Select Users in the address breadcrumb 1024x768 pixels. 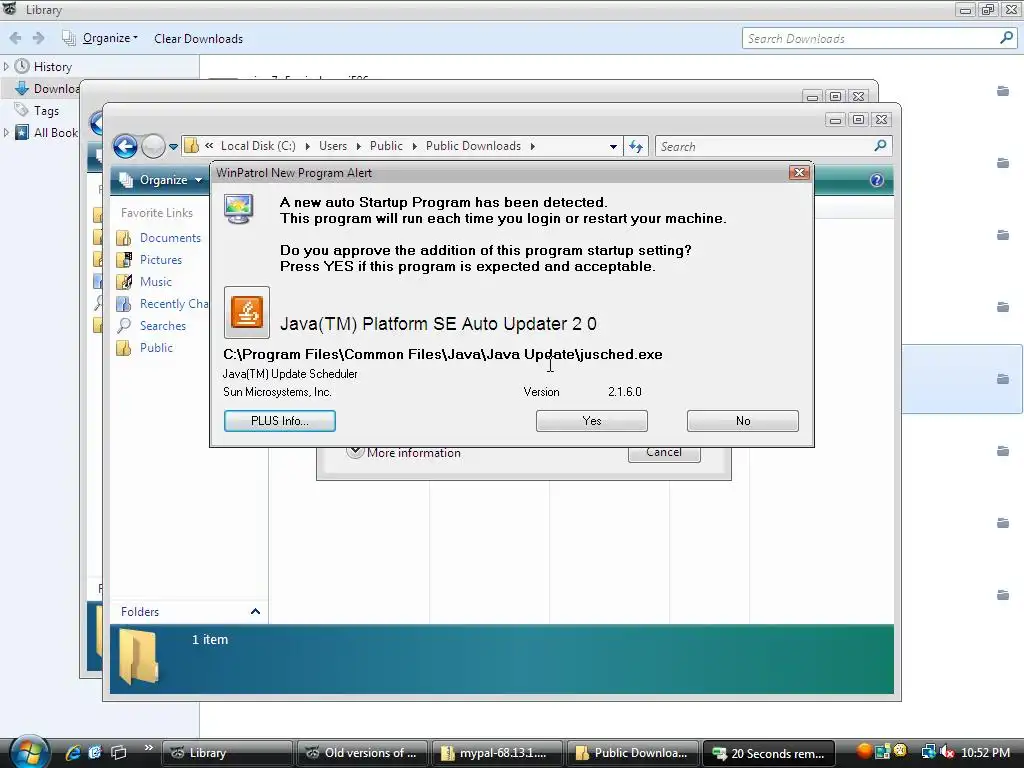coord(333,146)
